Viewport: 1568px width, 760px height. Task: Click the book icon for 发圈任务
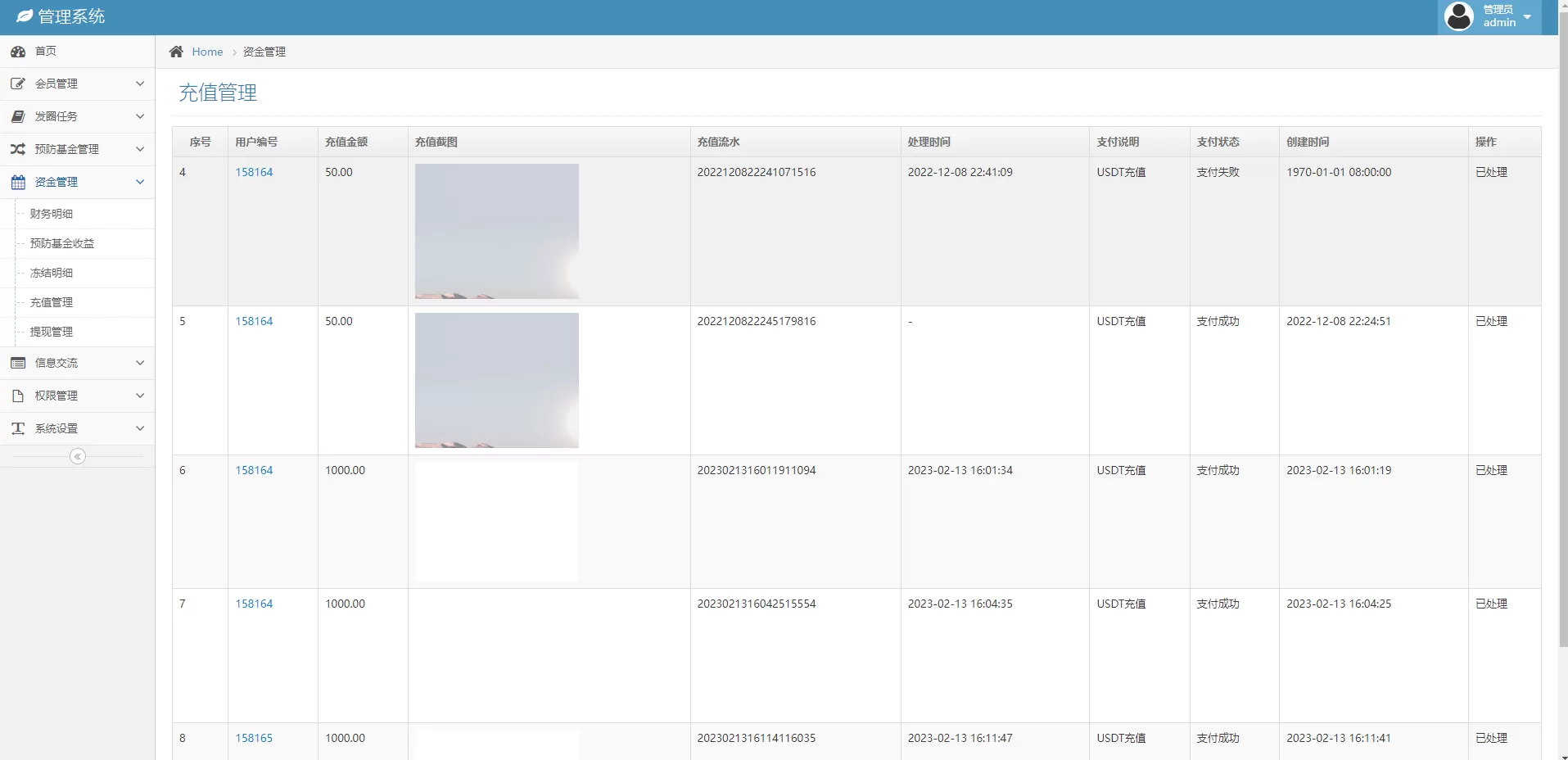click(18, 116)
